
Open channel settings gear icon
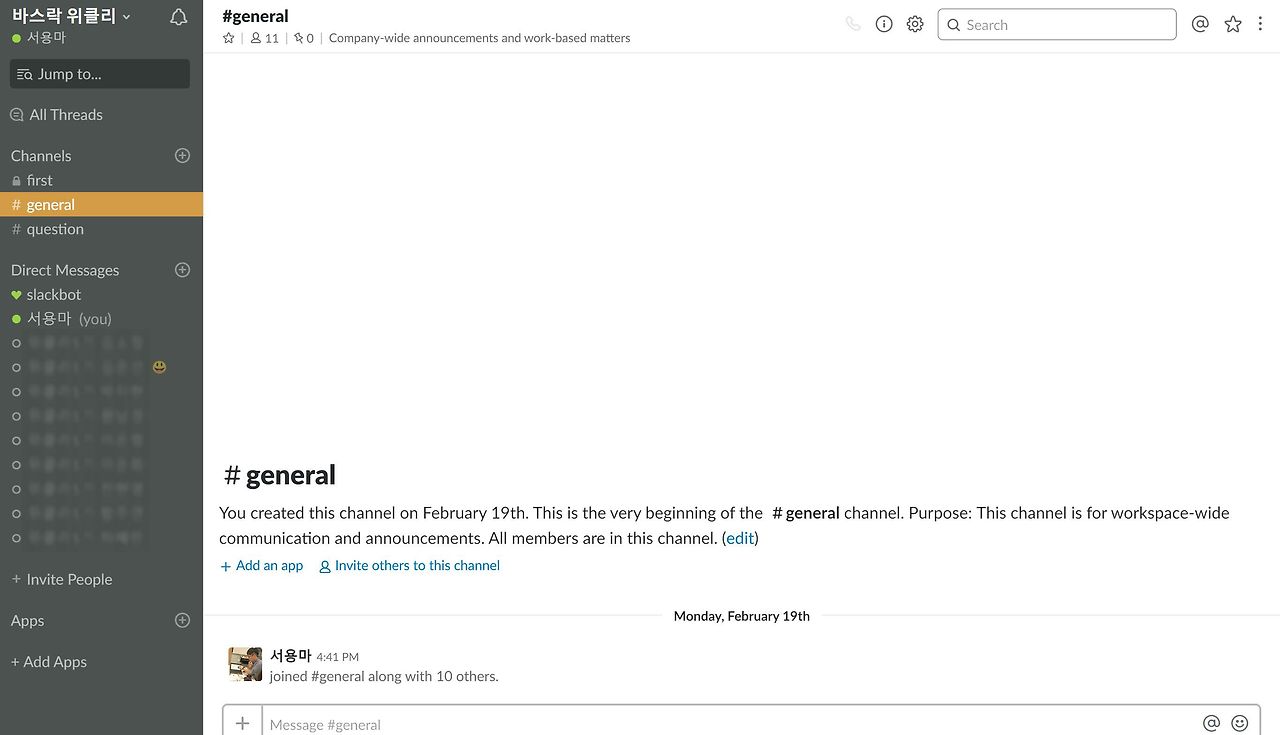pyautogui.click(x=915, y=24)
